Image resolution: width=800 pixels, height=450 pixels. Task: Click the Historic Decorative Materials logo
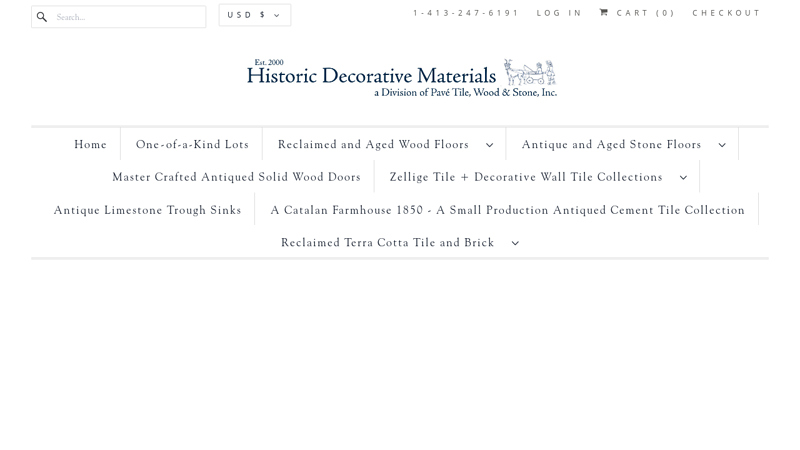click(402, 78)
